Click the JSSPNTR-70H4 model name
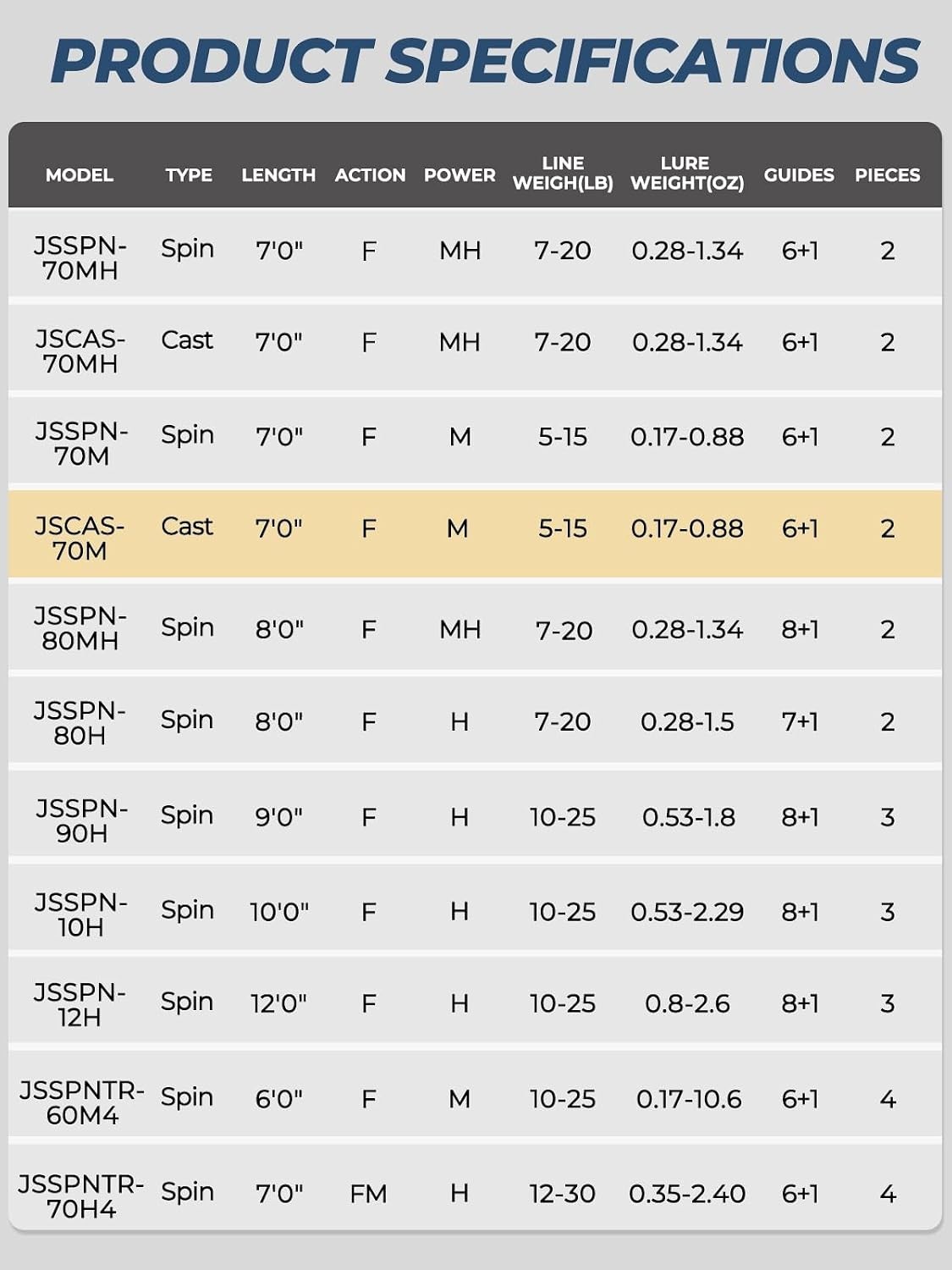 (81, 1196)
